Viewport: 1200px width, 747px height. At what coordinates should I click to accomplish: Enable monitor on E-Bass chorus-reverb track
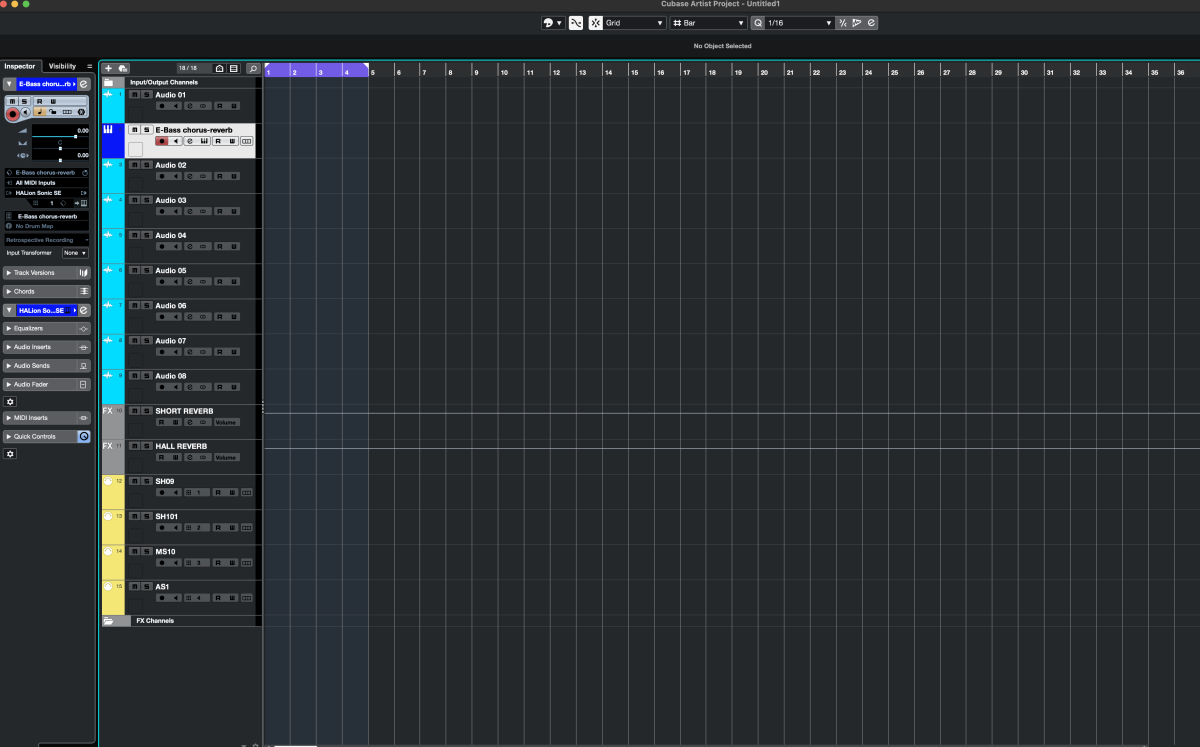[x=176, y=141]
